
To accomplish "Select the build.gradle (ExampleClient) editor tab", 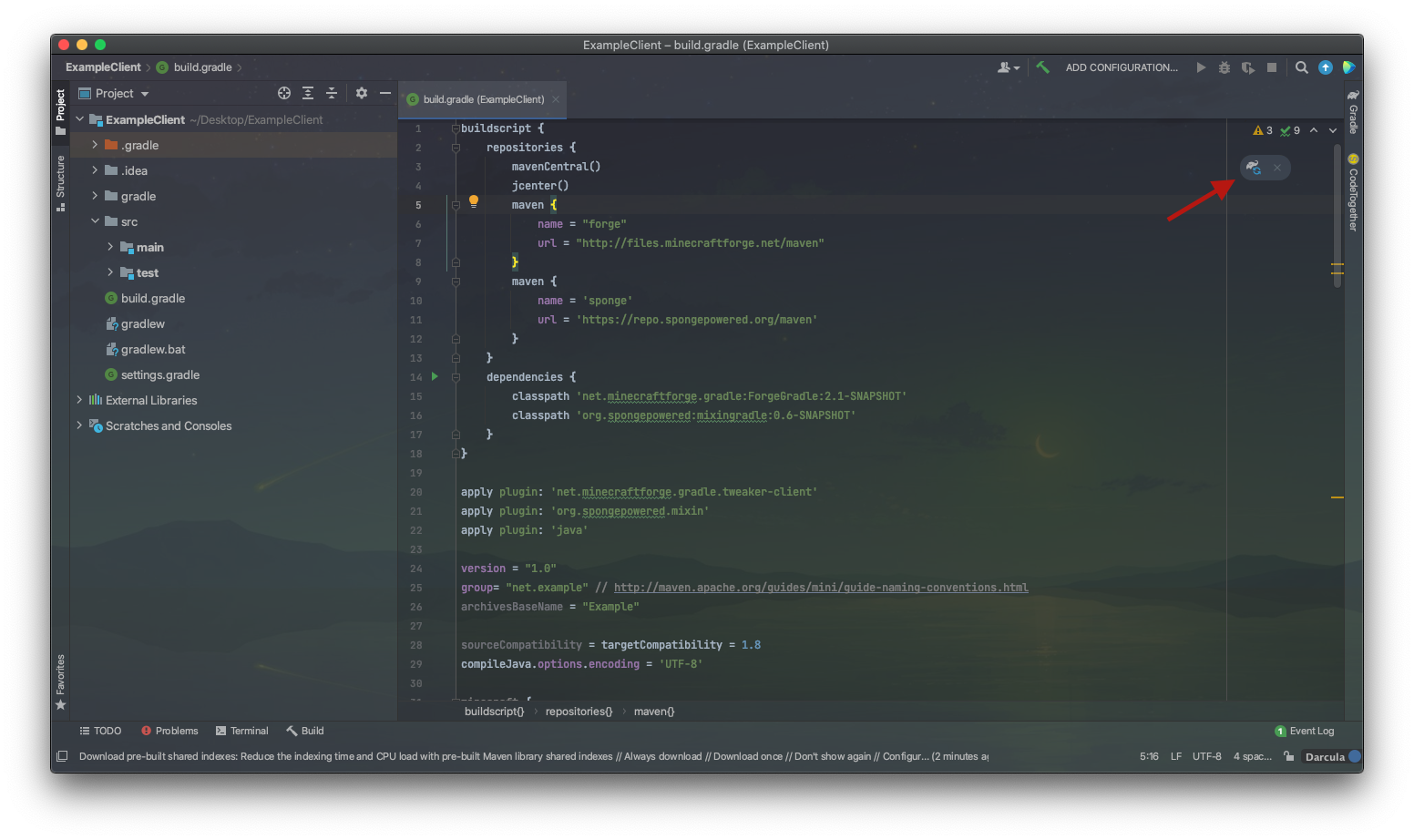I will click(x=483, y=99).
